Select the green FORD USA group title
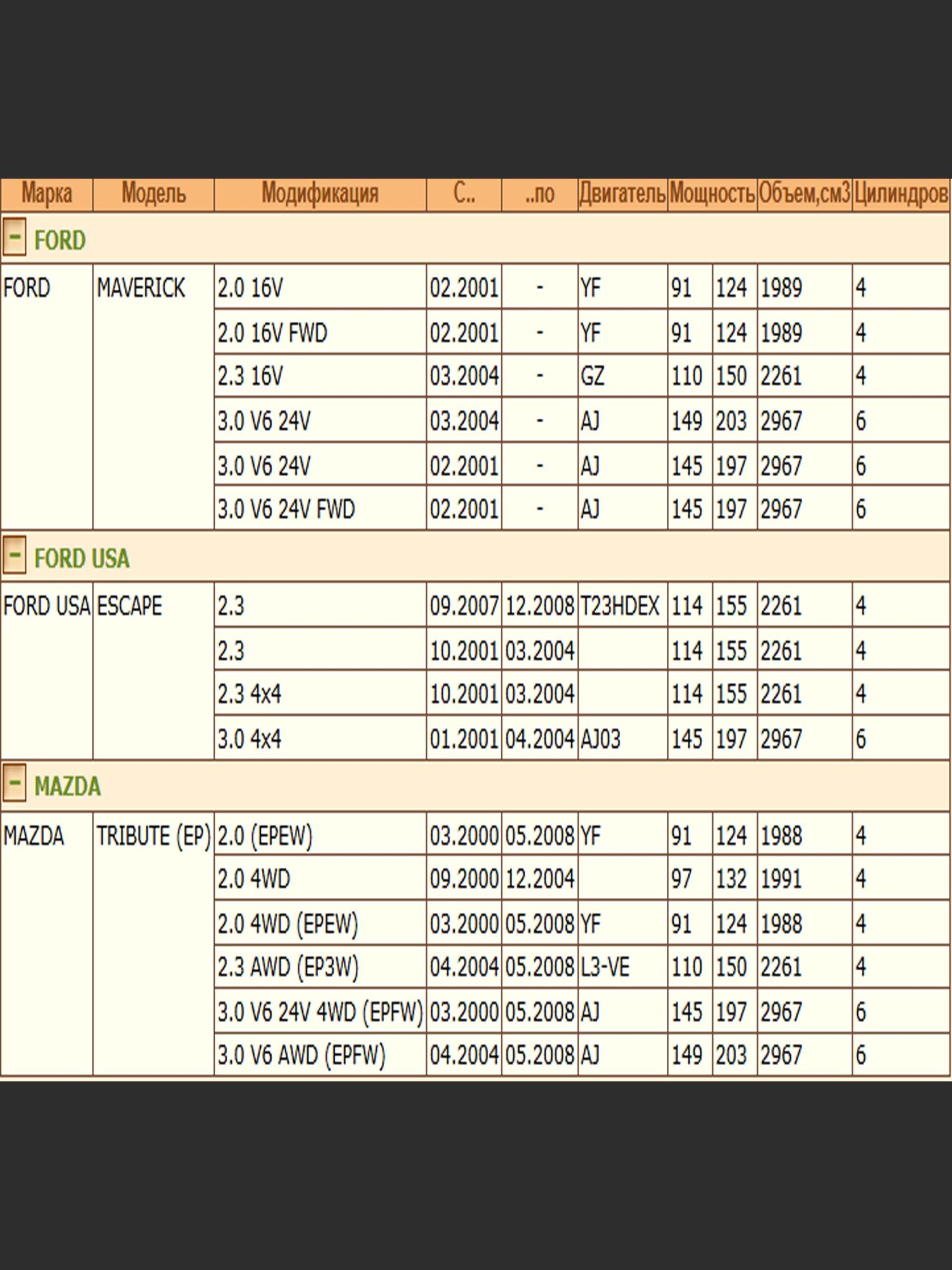This screenshot has height=1270, width=952. (81, 559)
